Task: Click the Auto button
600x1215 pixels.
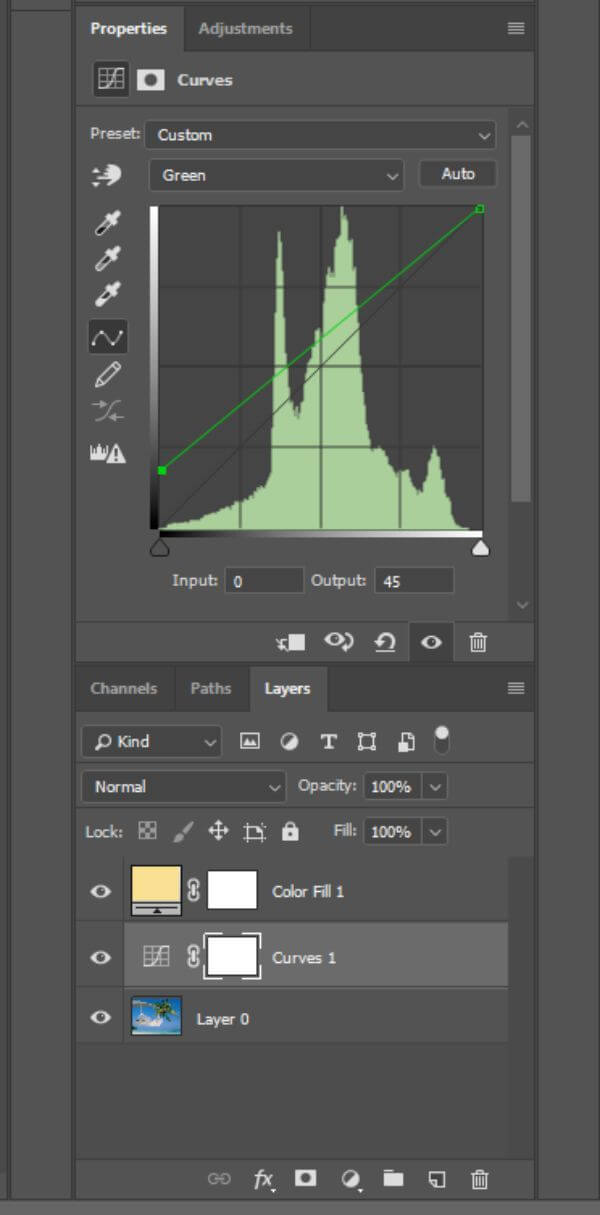Action: (457, 174)
